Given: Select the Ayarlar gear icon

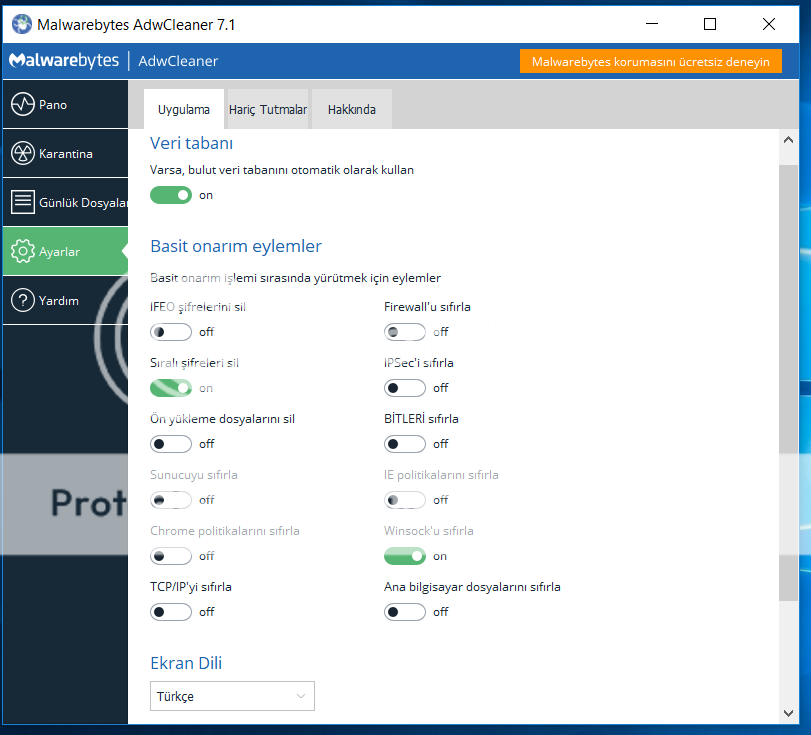Looking at the screenshot, I should coord(22,252).
